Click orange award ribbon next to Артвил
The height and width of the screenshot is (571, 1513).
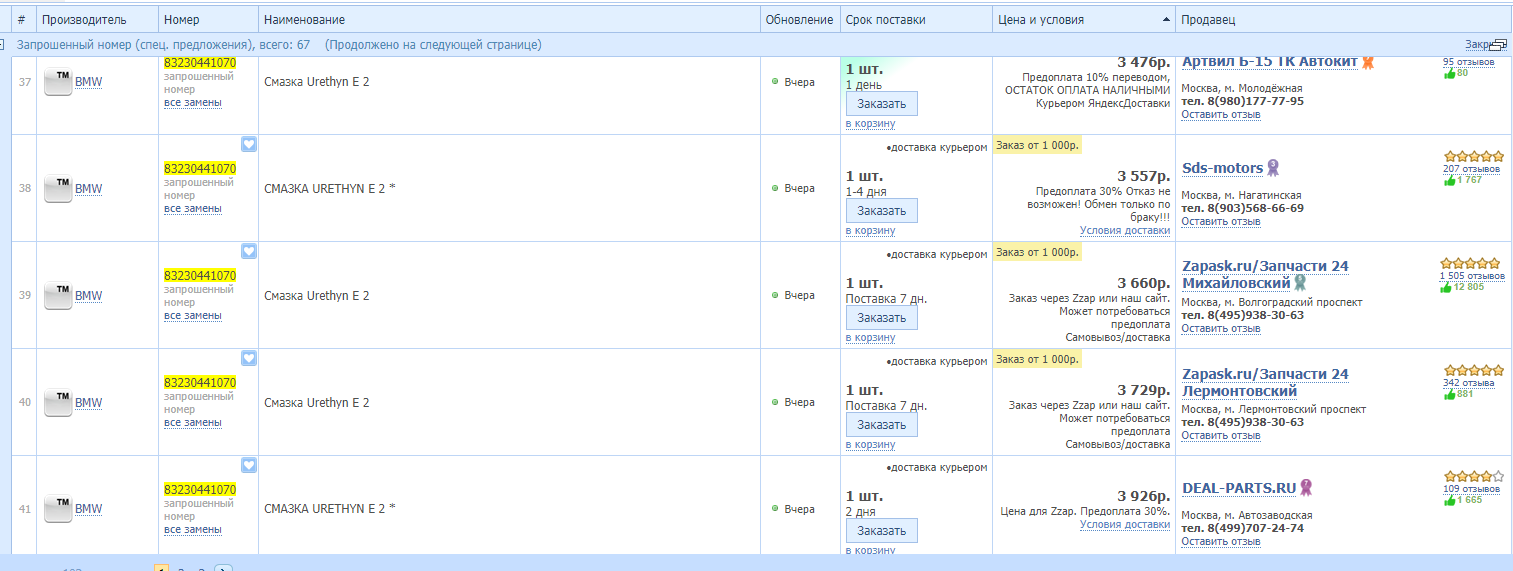pos(1368,62)
